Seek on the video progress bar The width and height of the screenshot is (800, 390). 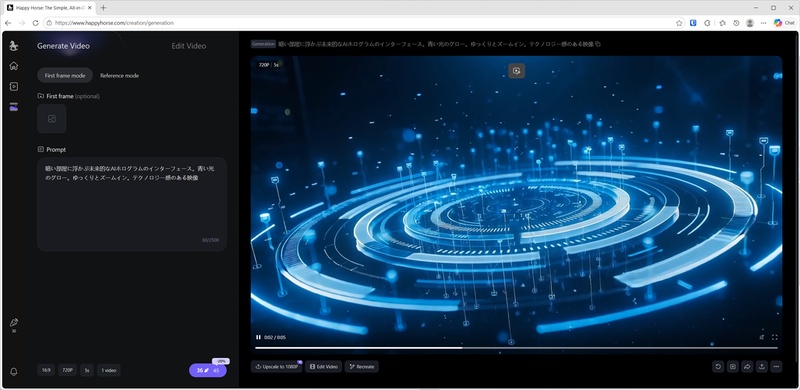pos(516,348)
